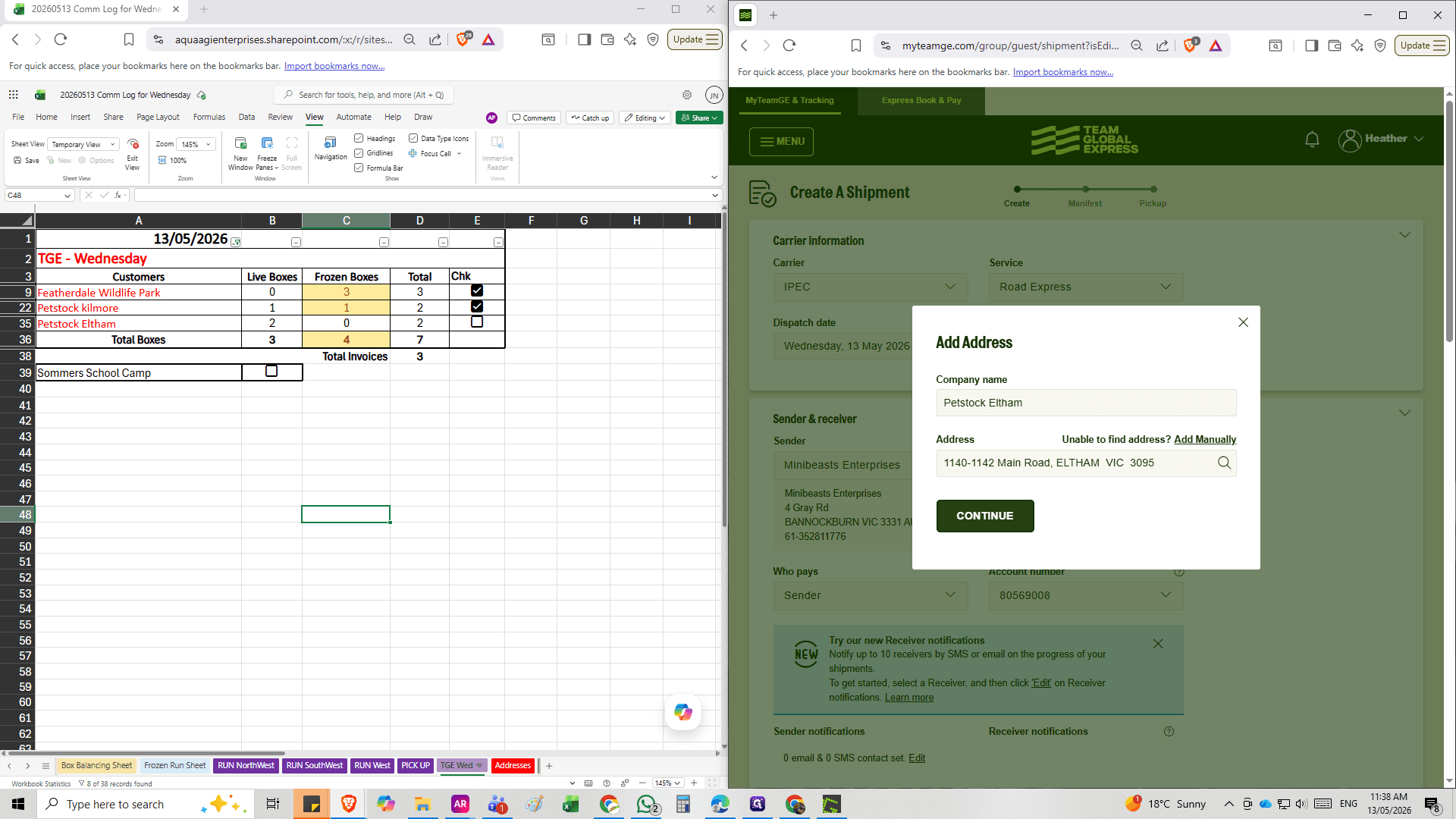Open the Excel Formulas ribbon tab

pos(209,117)
